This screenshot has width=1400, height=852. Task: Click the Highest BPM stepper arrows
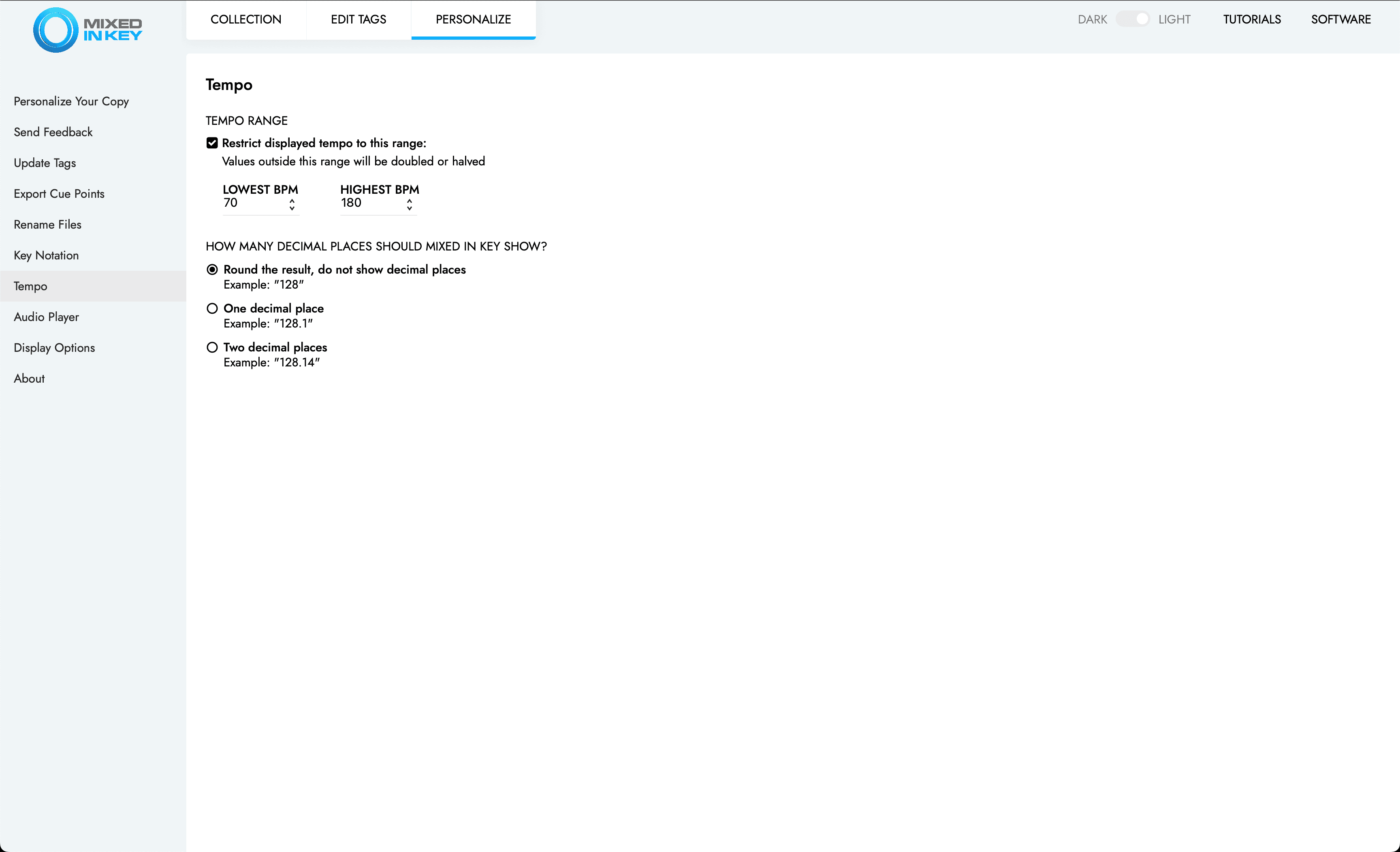pos(410,204)
